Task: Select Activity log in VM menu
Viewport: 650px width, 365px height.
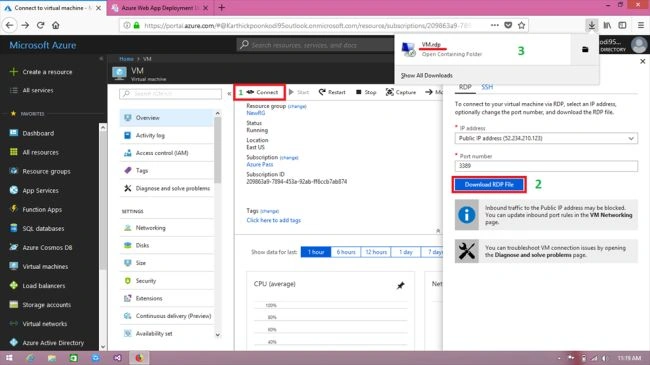Action: (167, 135)
